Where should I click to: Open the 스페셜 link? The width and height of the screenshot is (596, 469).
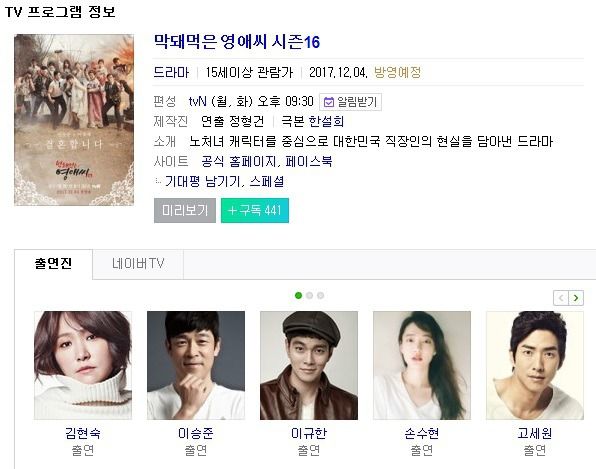tap(266, 182)
